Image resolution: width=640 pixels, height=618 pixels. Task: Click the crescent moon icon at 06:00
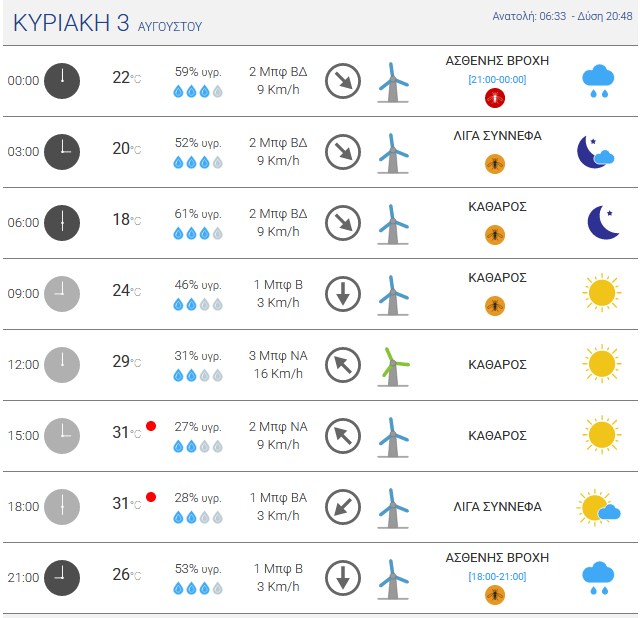coord(603,222)
